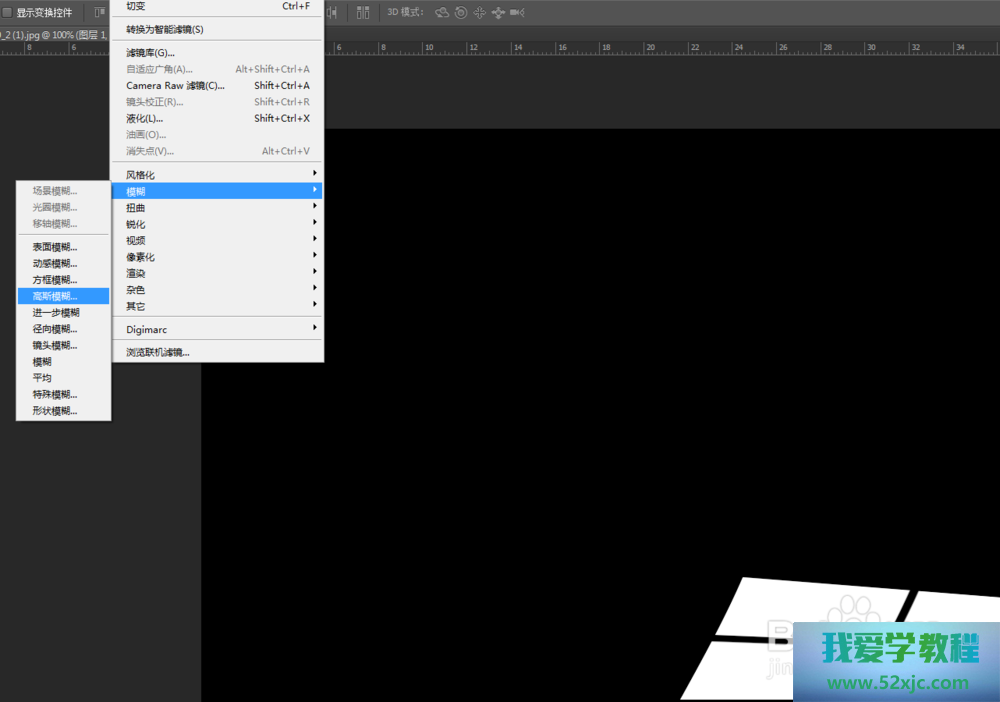Enable the 显示变换控件 checkbox
This screenshot has width=1000, height=702.
coord(8,13)
